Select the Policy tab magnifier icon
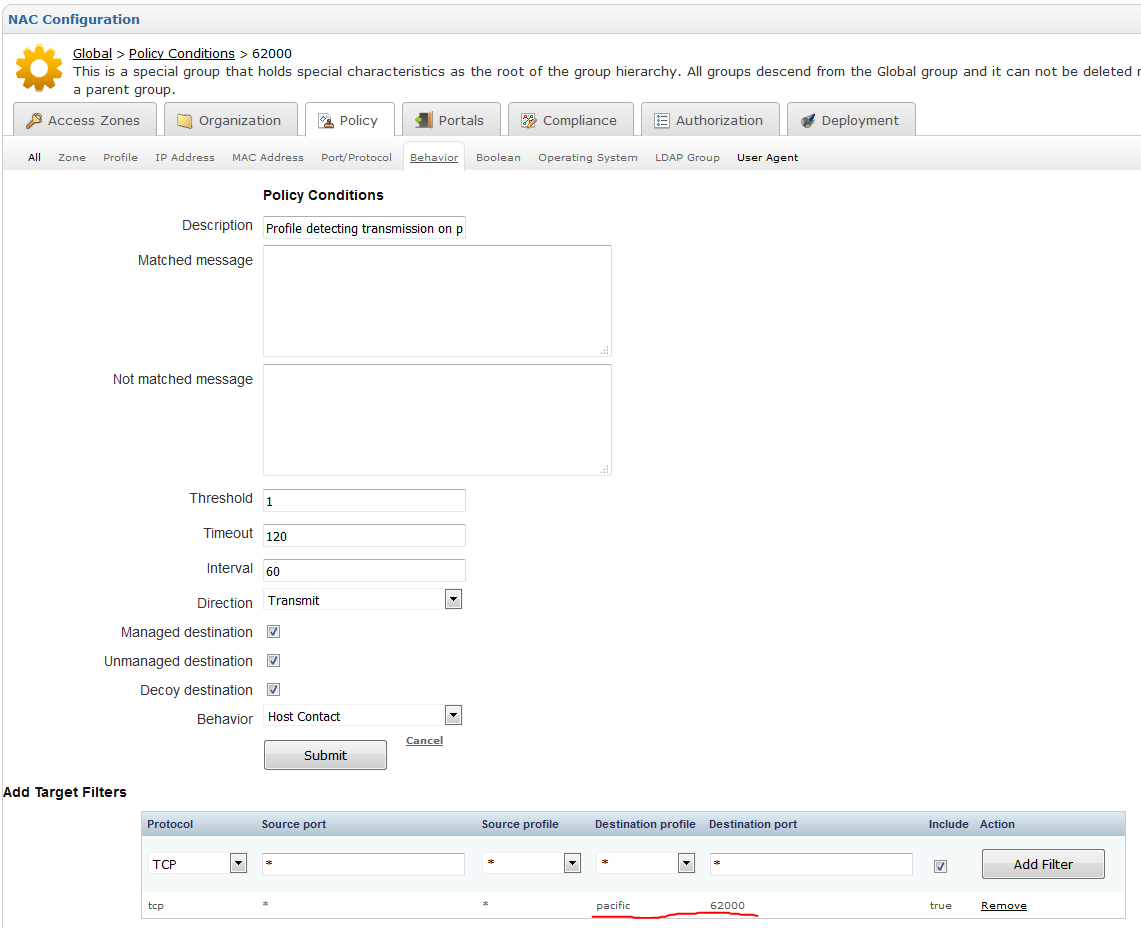 point(325,119)
